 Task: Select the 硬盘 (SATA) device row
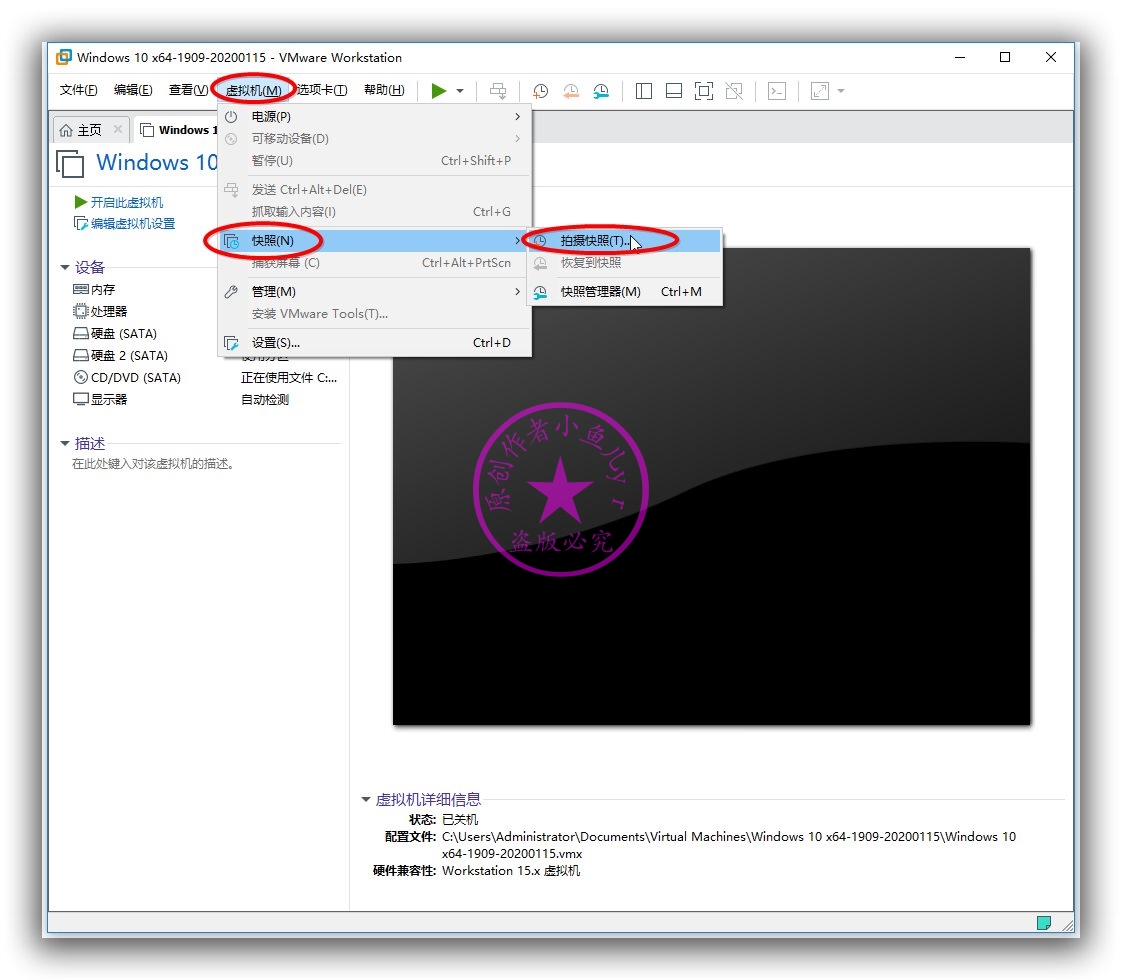pos(114,334)
